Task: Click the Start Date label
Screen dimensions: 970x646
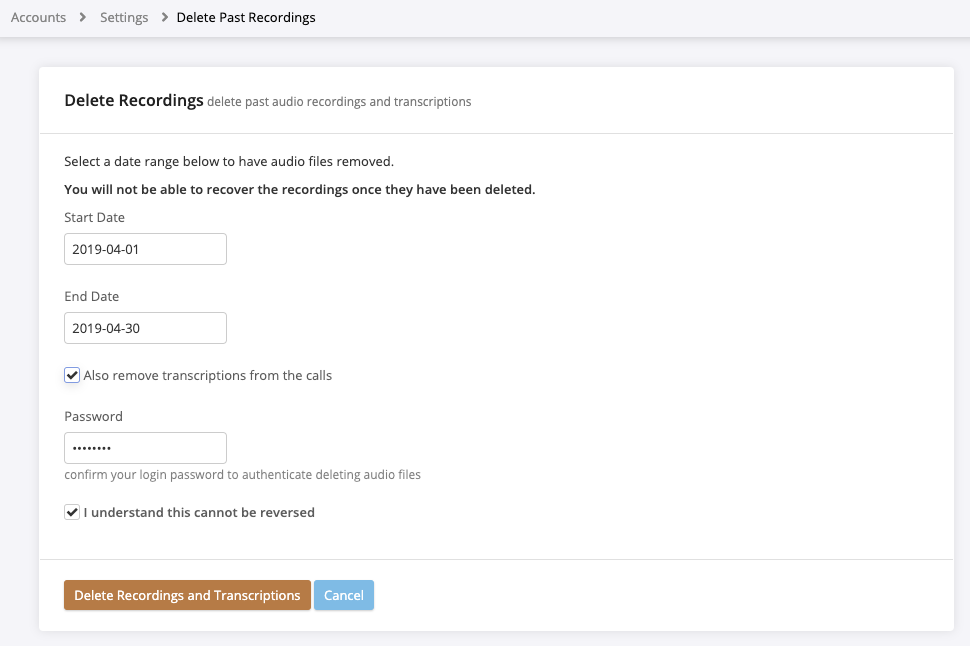Action: (x=94, y=217)
